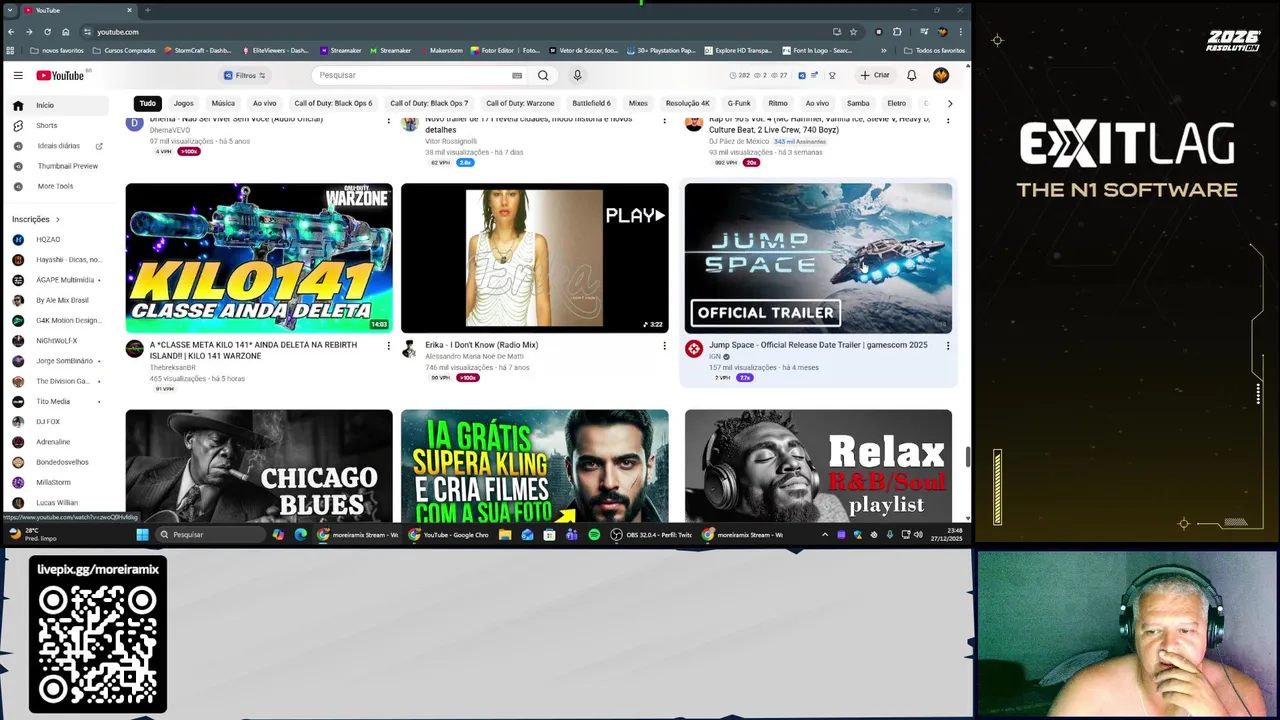
Task: Open Spotify from the taskbar
Action: (594, 535)
